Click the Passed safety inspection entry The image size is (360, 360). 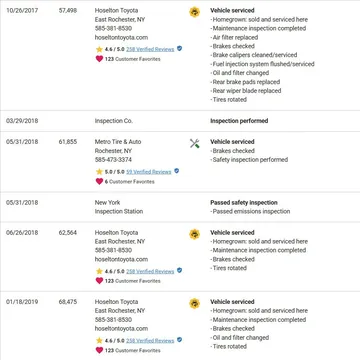[x=244, y=202]
